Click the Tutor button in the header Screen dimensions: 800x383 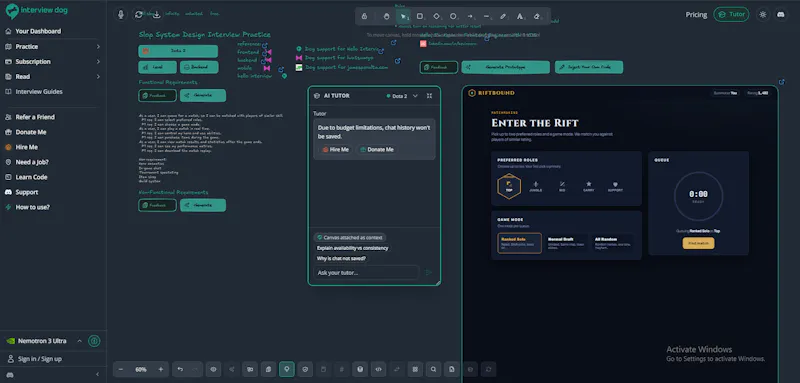731,14
